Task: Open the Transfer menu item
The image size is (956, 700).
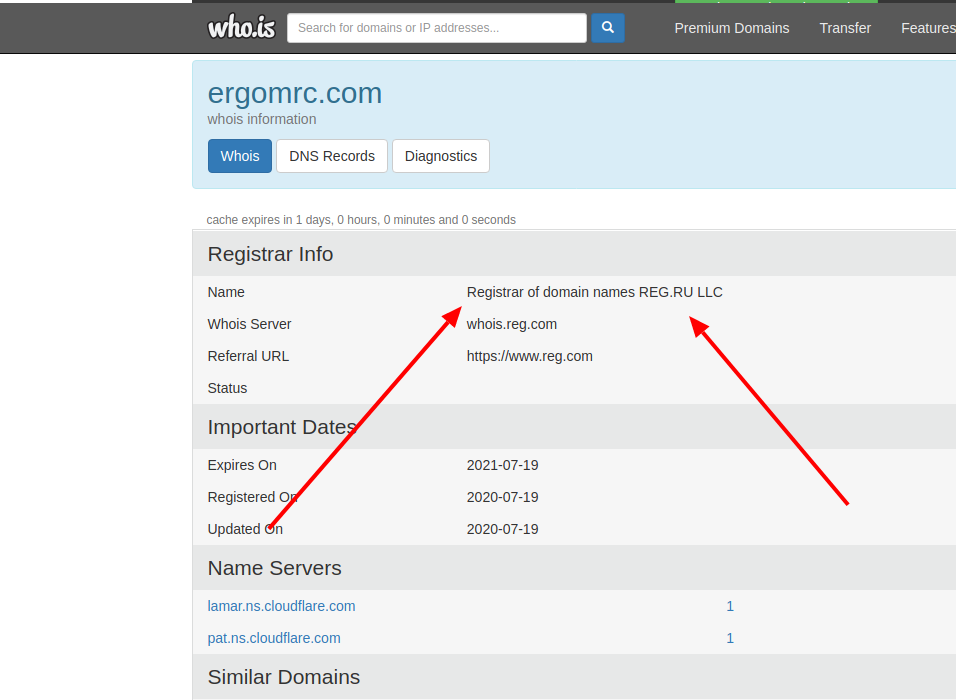Action: coord(845,28)
